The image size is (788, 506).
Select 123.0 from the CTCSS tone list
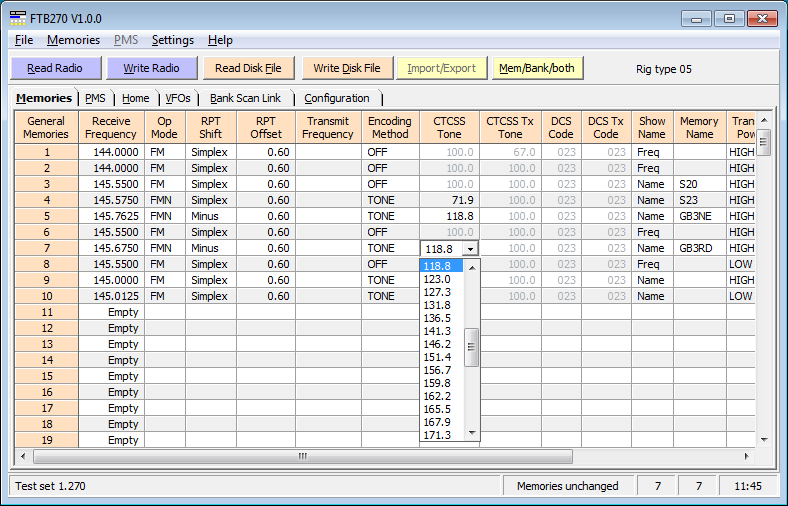[x=437, y=279]
